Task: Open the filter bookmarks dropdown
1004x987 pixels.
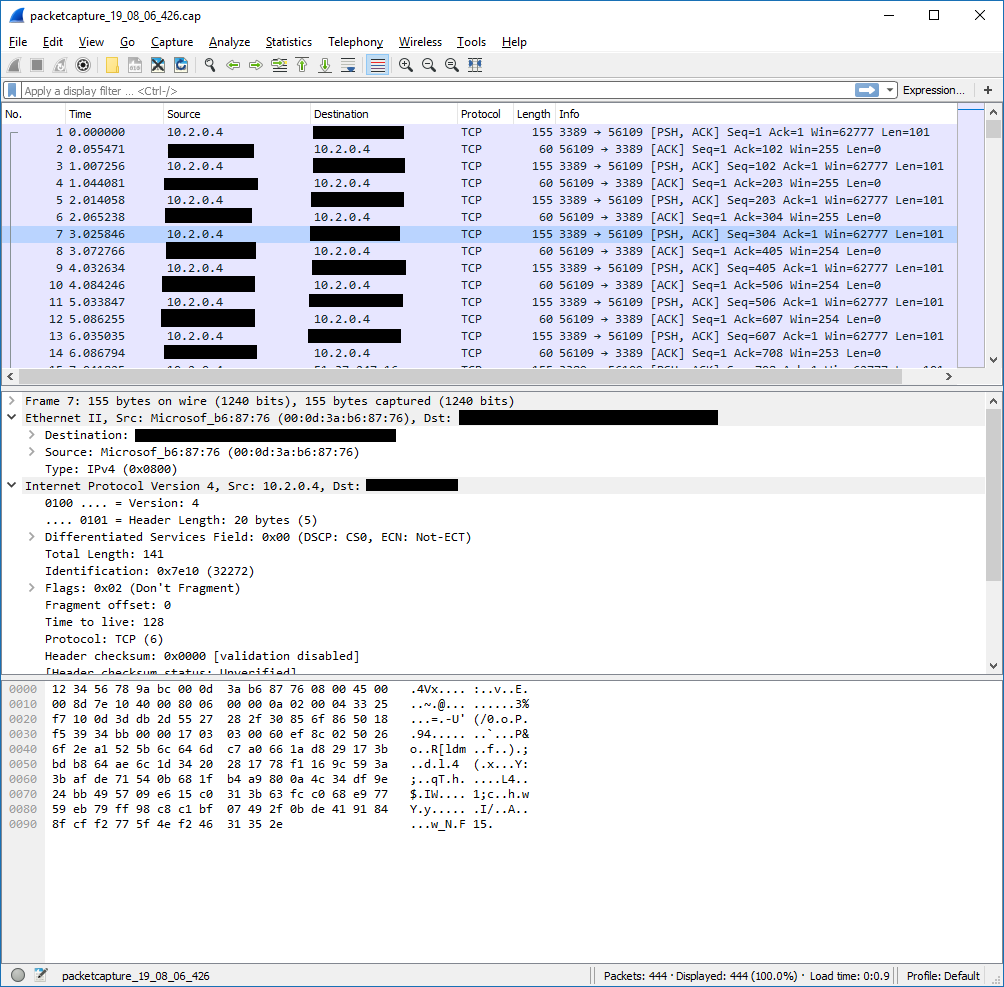Action: click(x=10, y=90)
